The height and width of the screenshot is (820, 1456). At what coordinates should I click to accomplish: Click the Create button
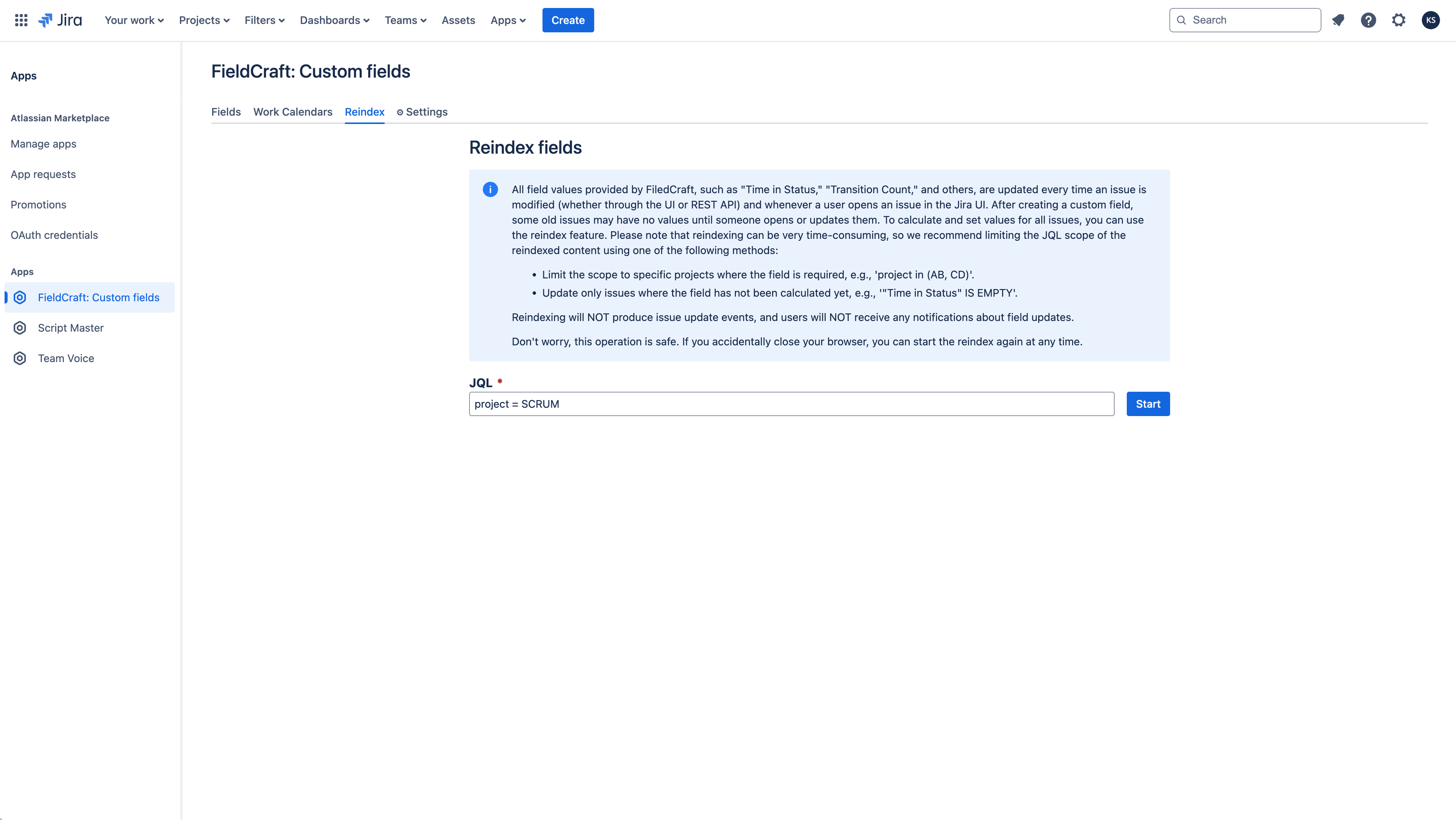pyautogui.click(x=568, y=21)
